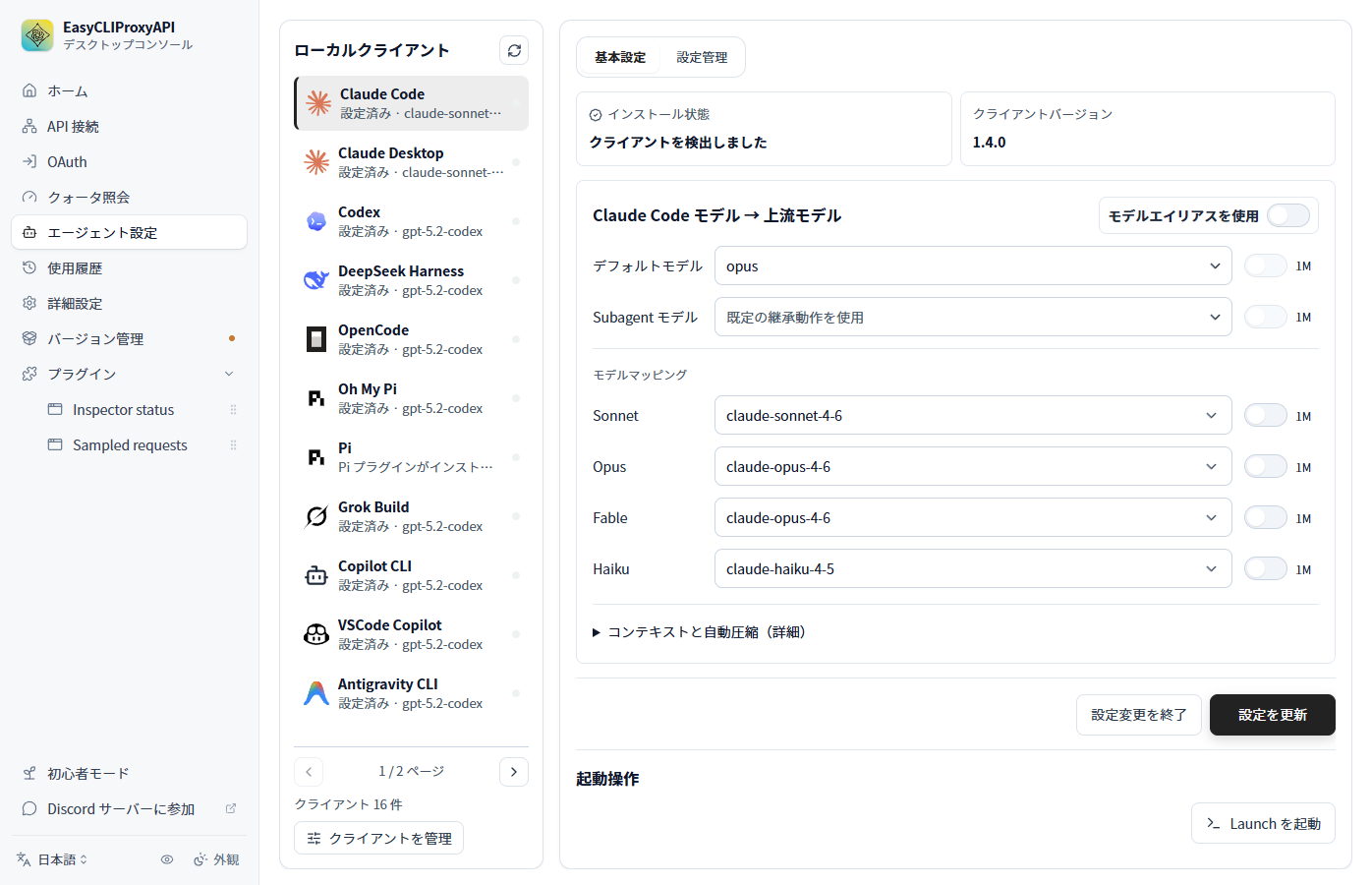Click the EasyCLIProxyAPI logo
The image size is (1372, 885).
pos(37,35)
